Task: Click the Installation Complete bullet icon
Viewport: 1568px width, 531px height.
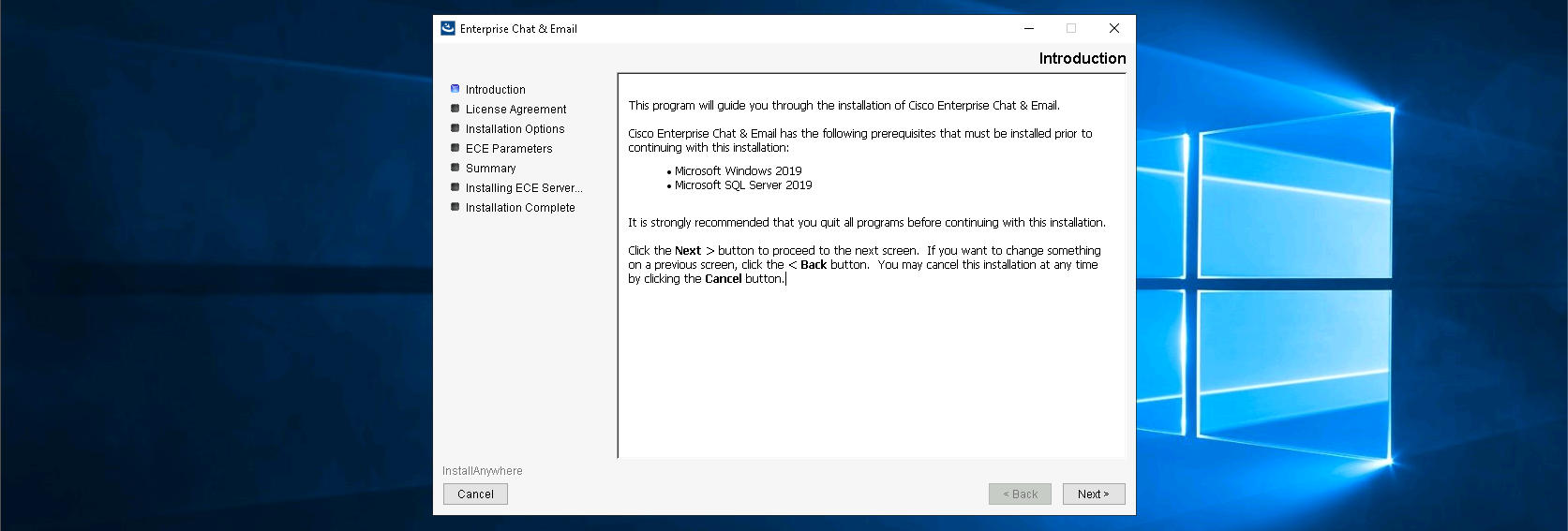Action: point(455,207)
